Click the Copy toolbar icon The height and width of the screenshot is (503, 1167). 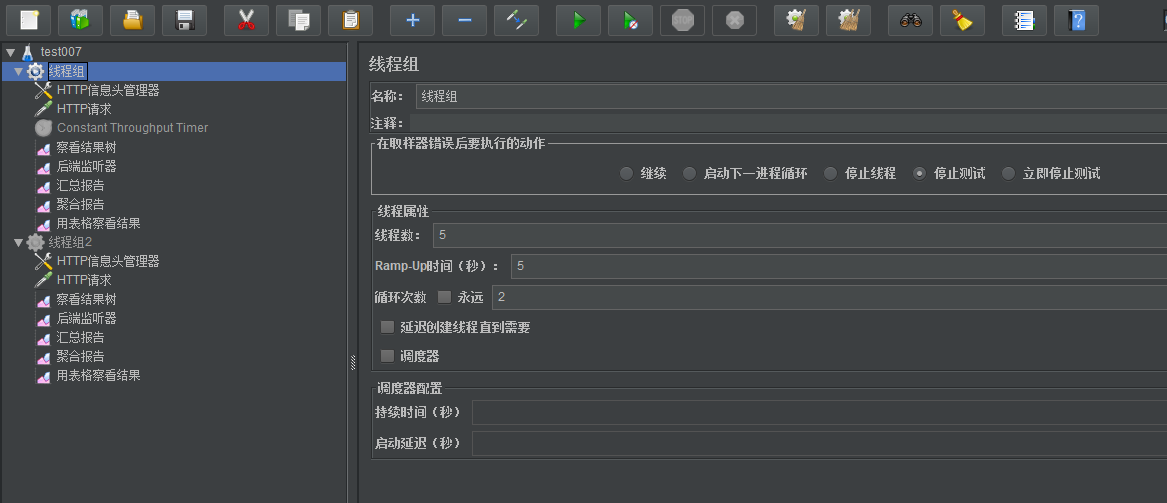coord(298,20)
